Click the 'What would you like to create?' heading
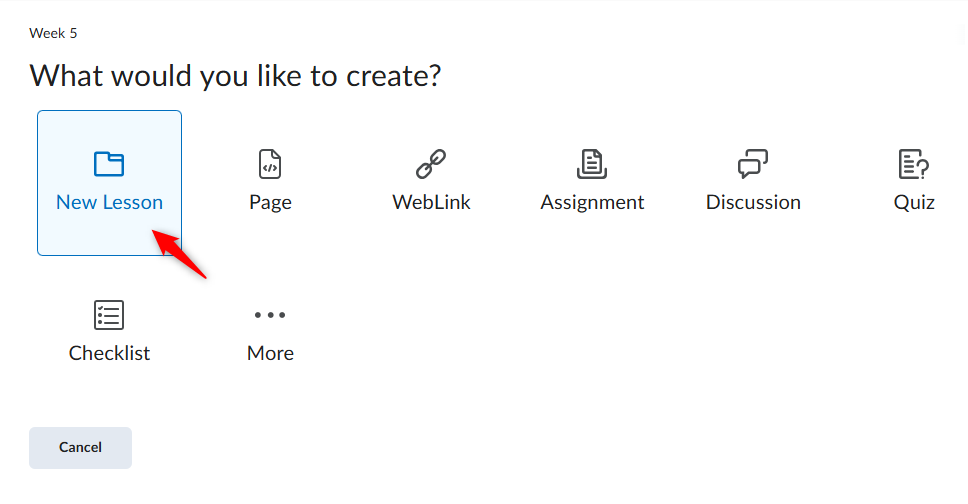 [235, 76]
